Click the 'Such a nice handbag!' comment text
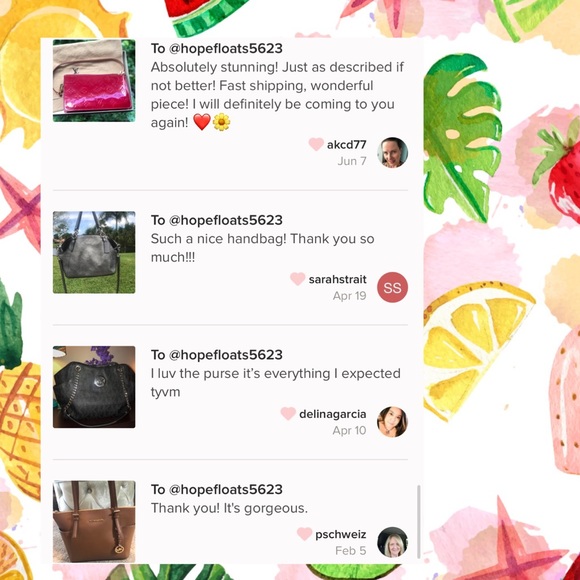Viewport: 580px width, 580px height. pos(263,248)
